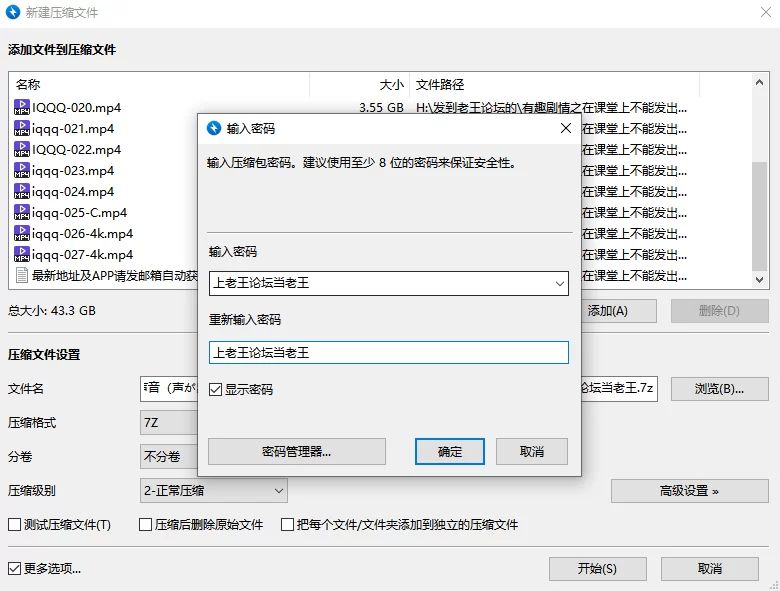The image size is (780, 591).
Task: Select file iqqq-021.mp4
Action: click(x=73, y=129)
